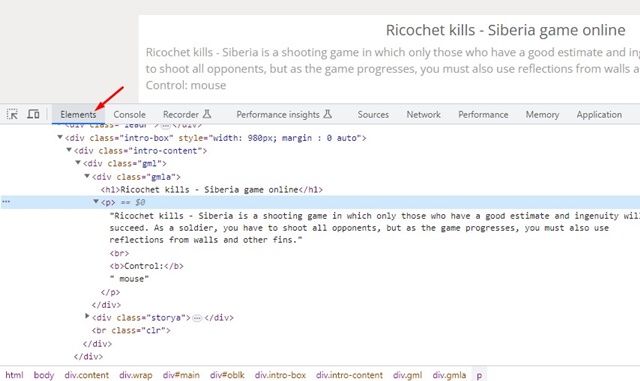
Task: Collapse the intro-box div node
Action: pyautogui.click(x=60, y=137)
